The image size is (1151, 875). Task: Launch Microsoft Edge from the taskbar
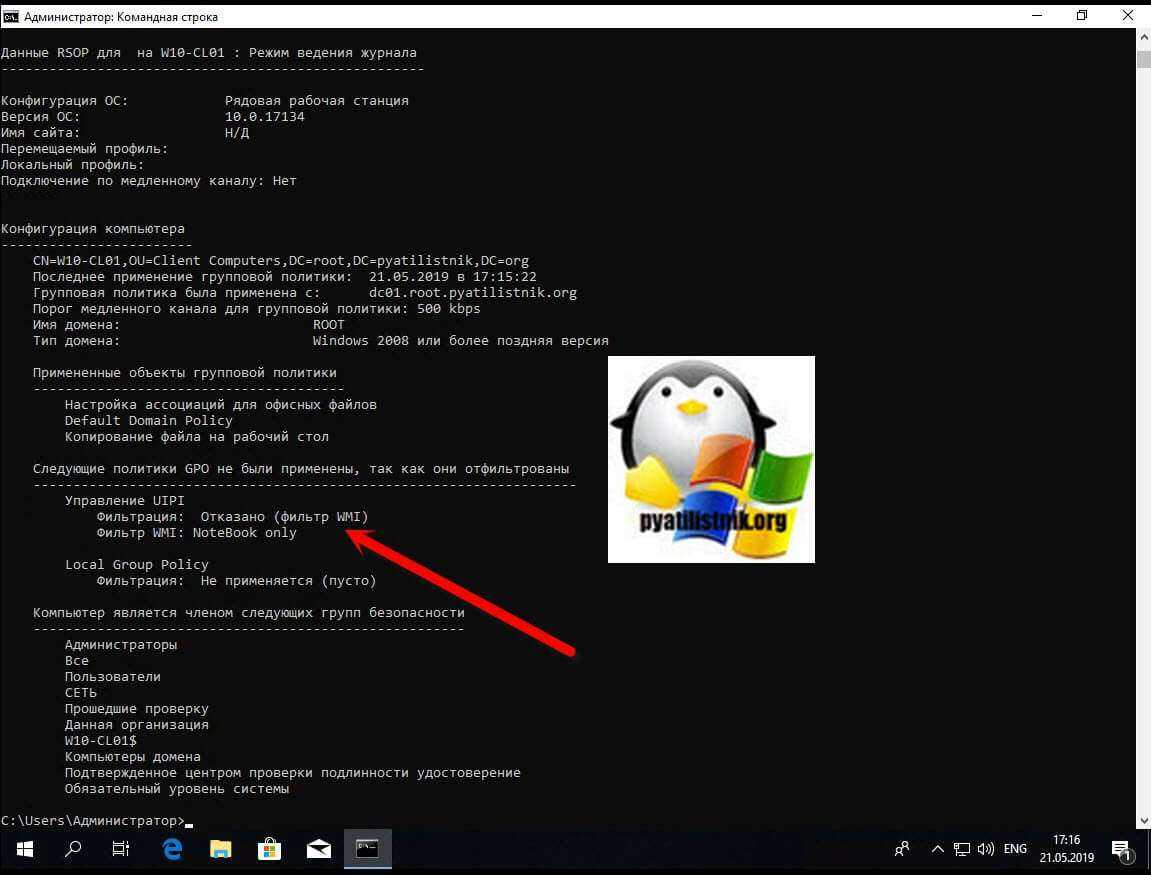pos(172,849)
